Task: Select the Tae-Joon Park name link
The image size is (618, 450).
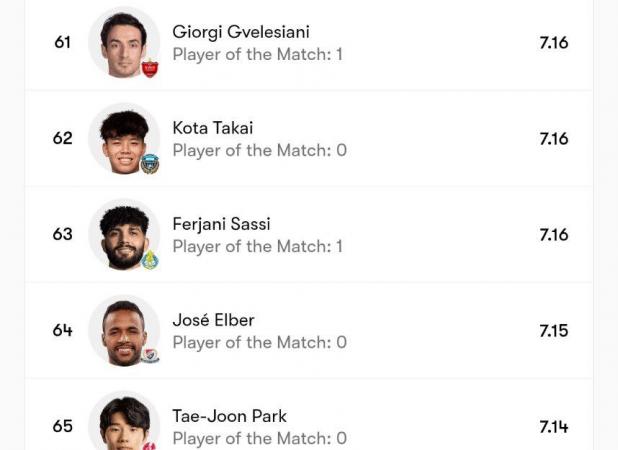Action: (x=230, y=416)
